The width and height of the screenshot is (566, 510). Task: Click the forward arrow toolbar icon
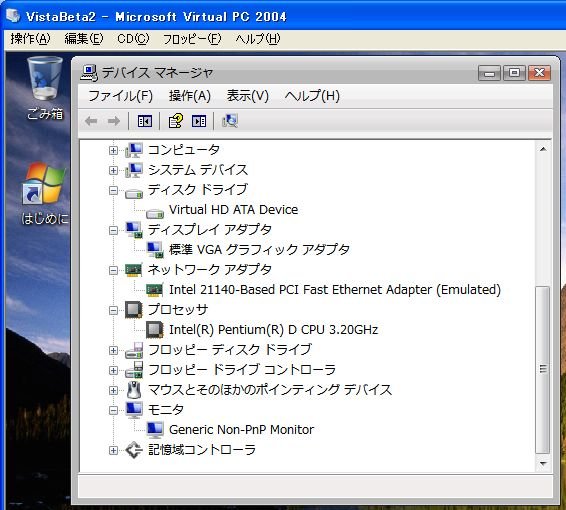pyautogui.click(x=114, y=121)
